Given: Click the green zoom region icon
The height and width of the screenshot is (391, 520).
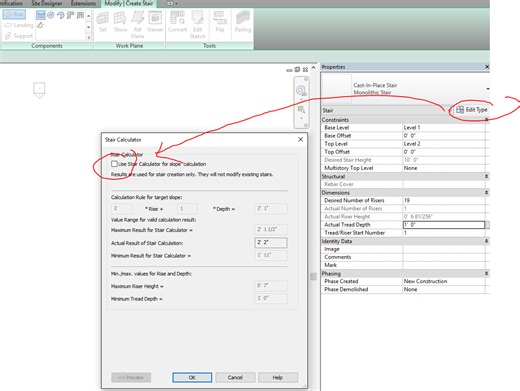Looking at the screenshot, I should [x=301, y=109].
